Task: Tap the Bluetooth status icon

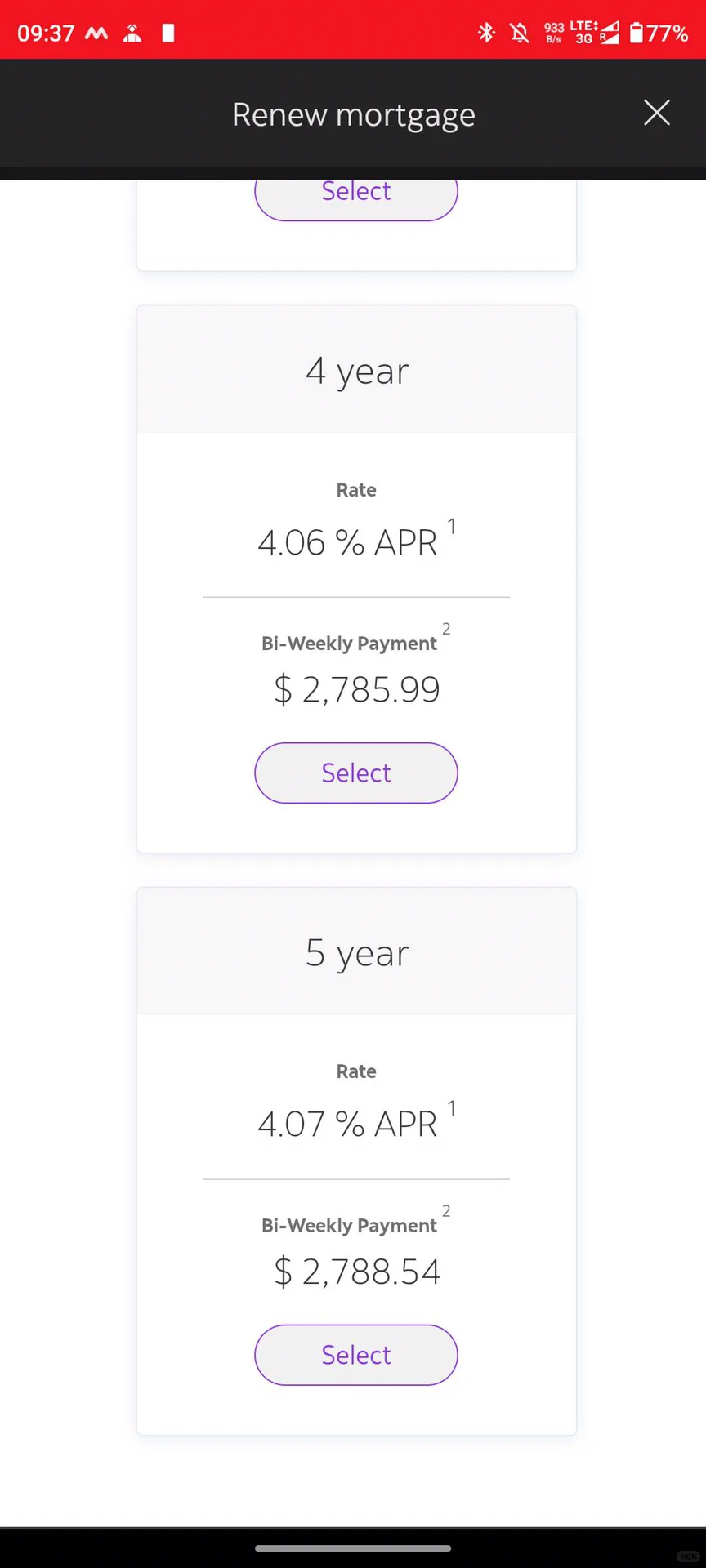Action: pos(486,33)
